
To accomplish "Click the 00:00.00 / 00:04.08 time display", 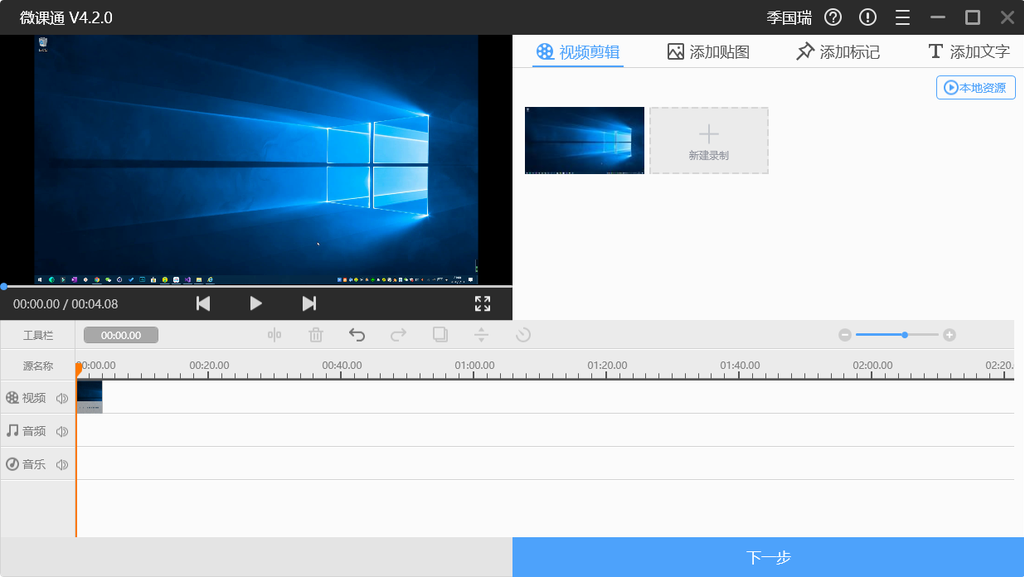I will click(x=65, y=304).
